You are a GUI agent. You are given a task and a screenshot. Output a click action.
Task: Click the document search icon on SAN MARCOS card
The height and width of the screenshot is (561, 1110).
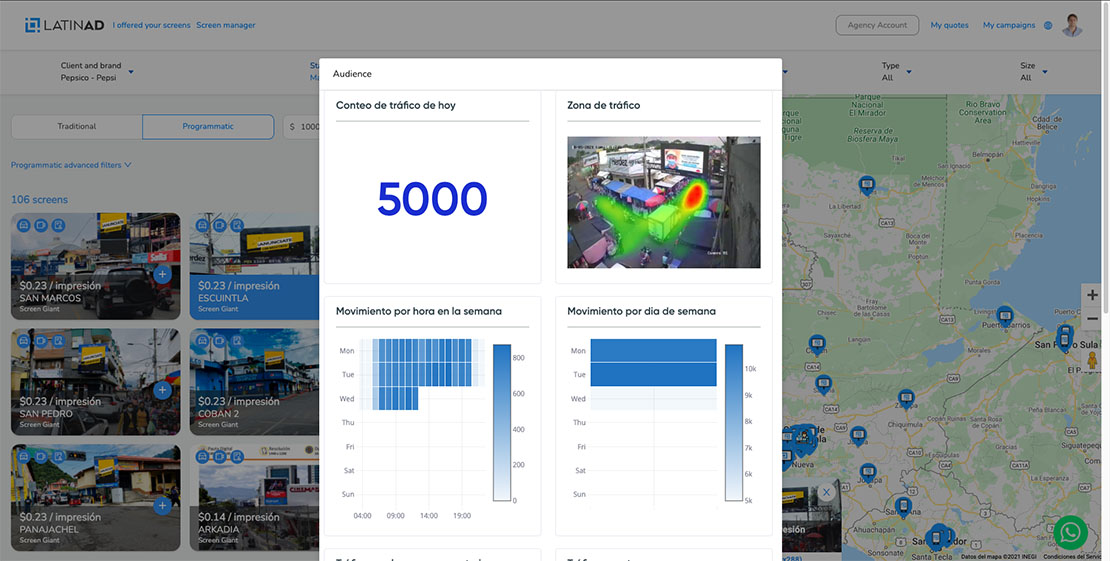click(x=59, y=225)
